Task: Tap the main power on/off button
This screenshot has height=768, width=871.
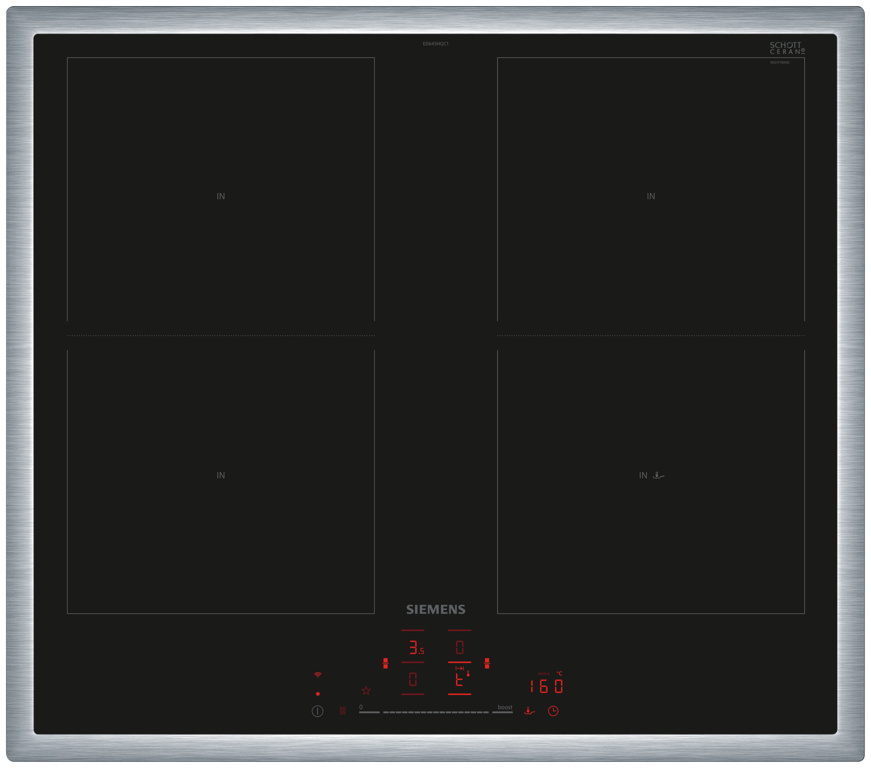Action: [317, 711]
